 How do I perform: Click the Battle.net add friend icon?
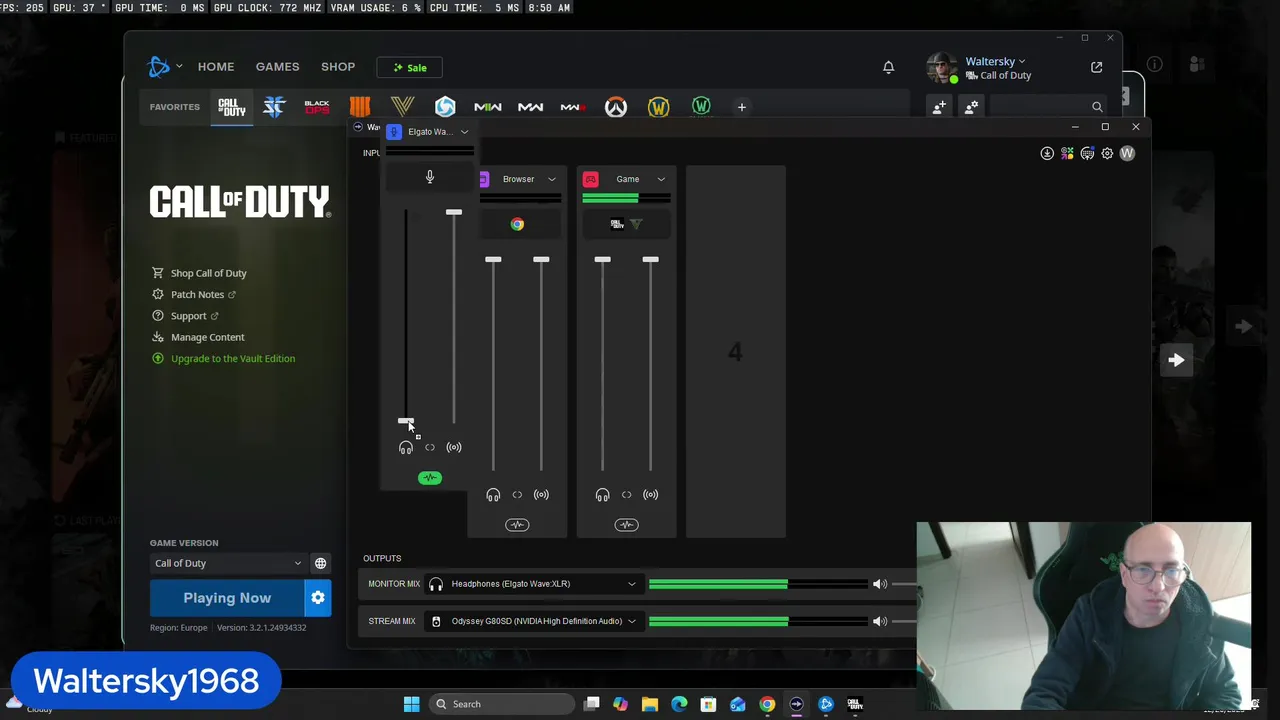(939, 107)
